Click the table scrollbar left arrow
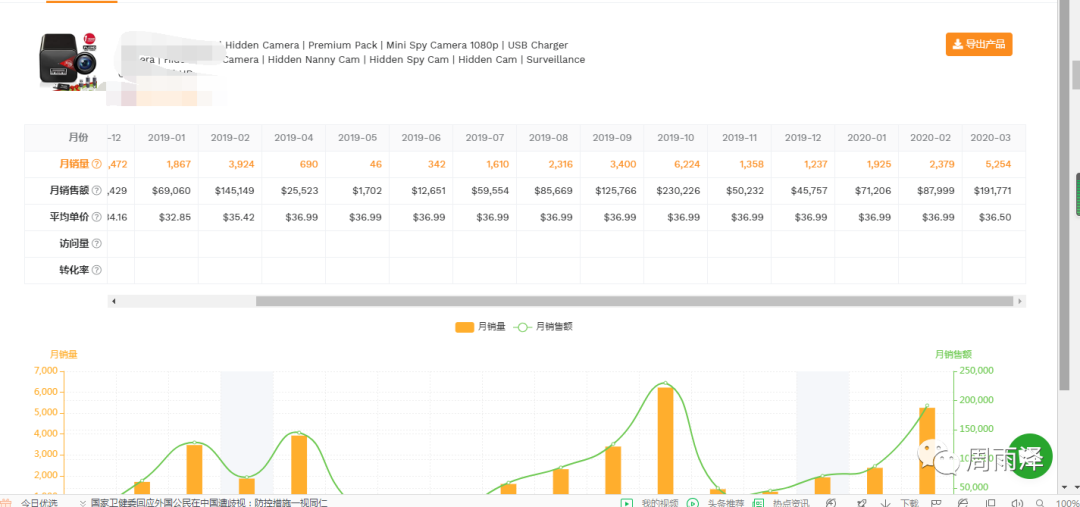 coord(113,301)
